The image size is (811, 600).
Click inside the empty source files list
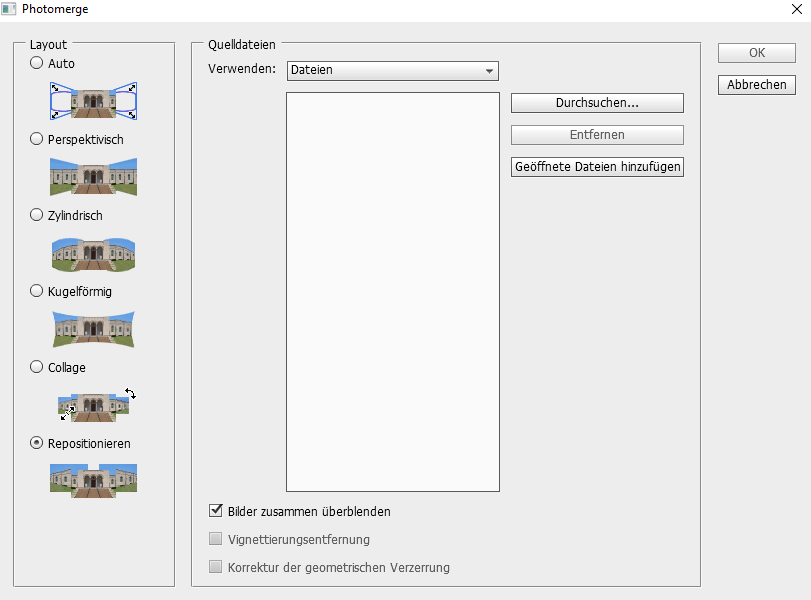tap(392, 291)
